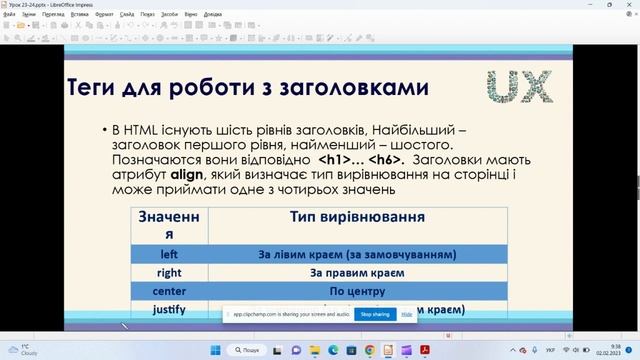This screenshot has width=640, height=360.
Task: Click the Clone formatting brush icon
Action: tap(118, 25)
